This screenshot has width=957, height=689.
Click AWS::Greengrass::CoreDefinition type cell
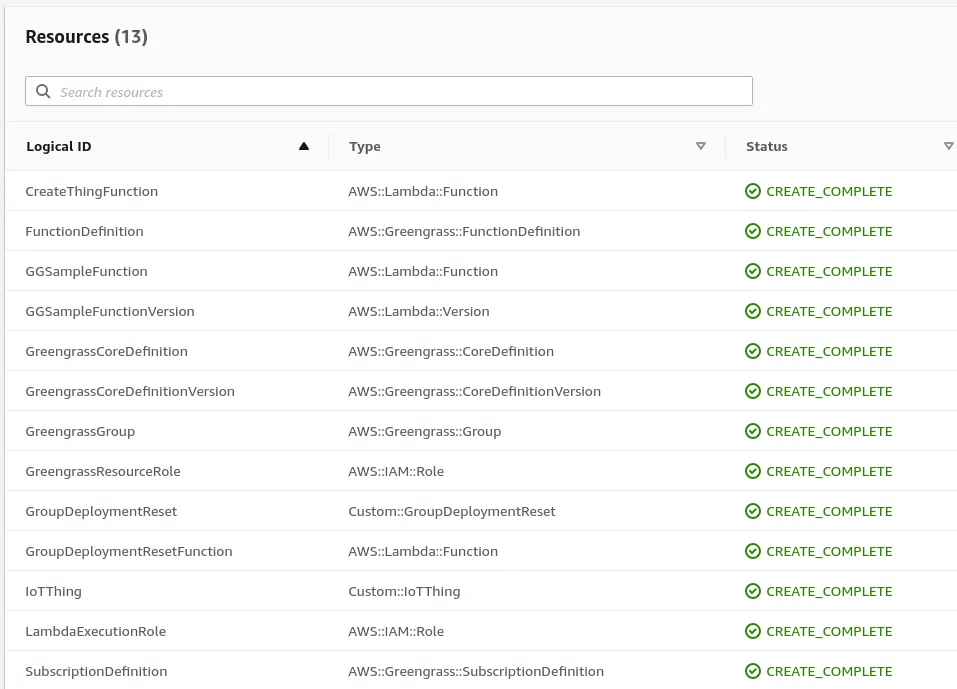[x=451, y=352]
